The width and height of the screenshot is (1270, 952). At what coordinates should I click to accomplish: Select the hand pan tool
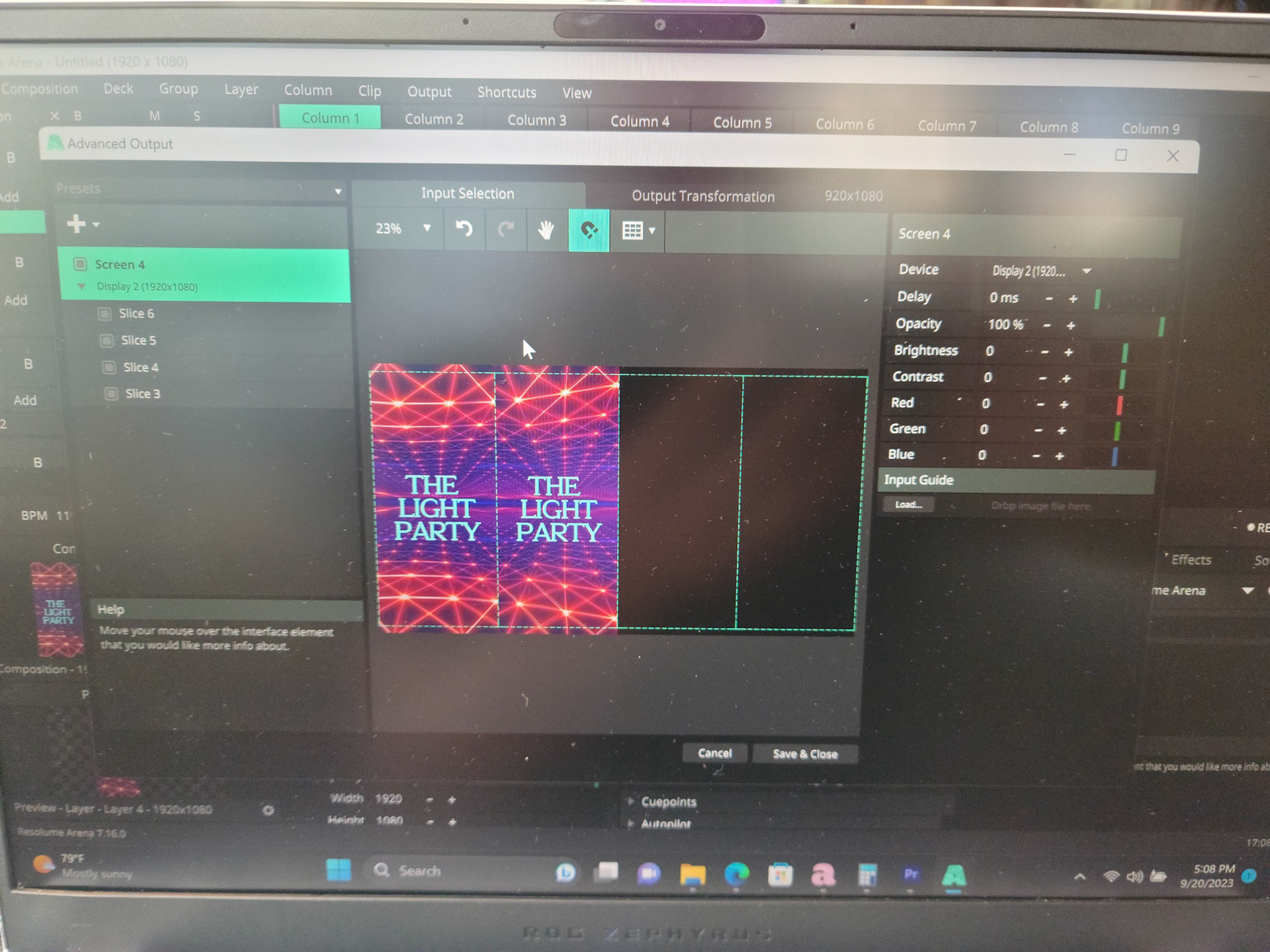tap(546, 230)
